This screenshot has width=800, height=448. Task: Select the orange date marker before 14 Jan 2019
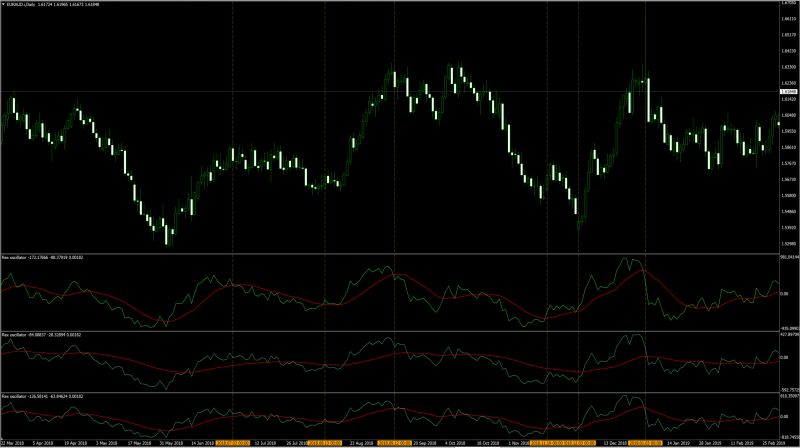645,443
